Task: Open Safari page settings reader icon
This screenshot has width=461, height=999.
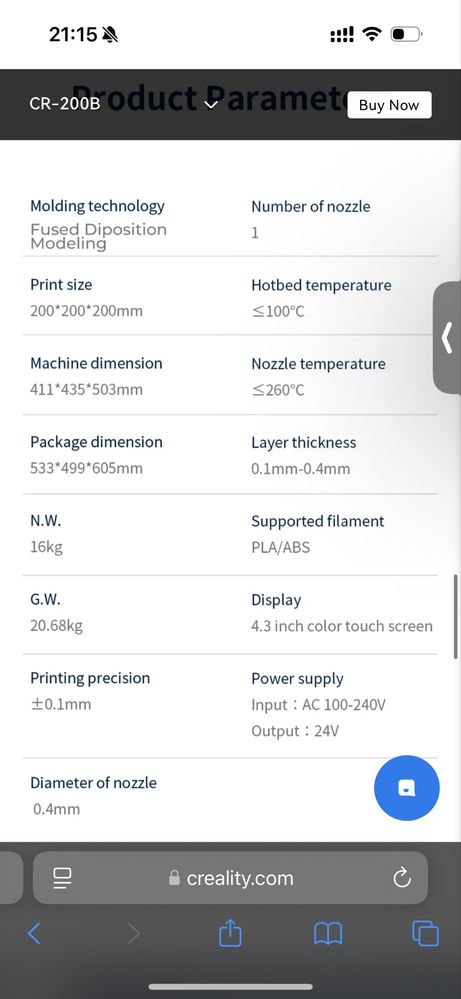Action: pyautogui.click(x=62, y=878)
